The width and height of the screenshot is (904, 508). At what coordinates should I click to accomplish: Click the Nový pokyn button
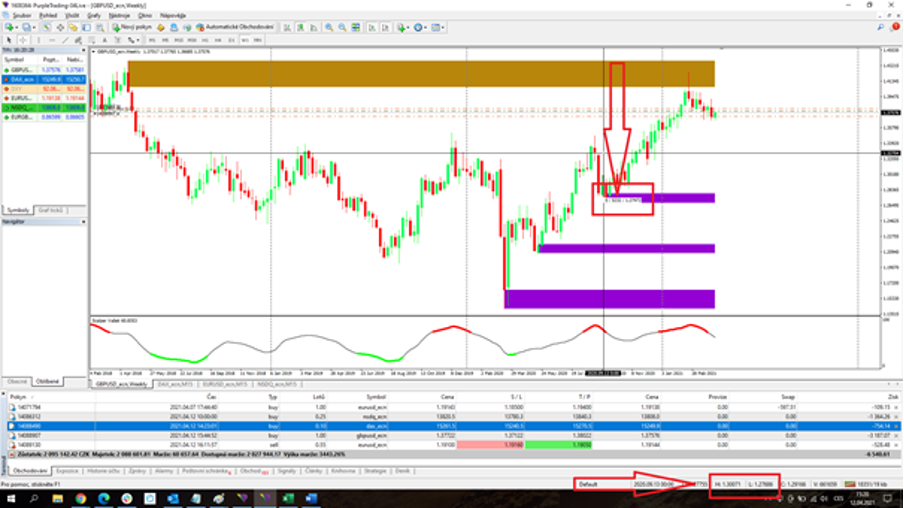click(x=132, y=27)
